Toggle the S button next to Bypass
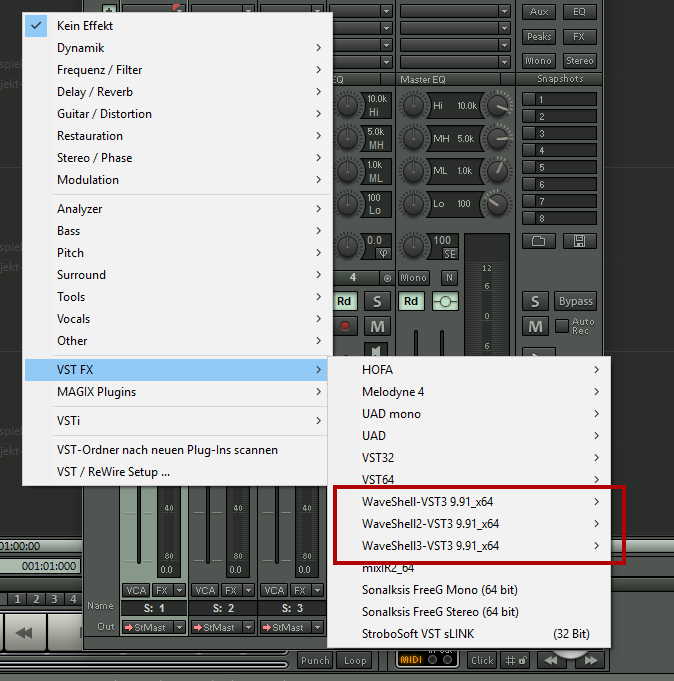The height and width of the screenshot is (681, 674). click(x=535, y=301)
